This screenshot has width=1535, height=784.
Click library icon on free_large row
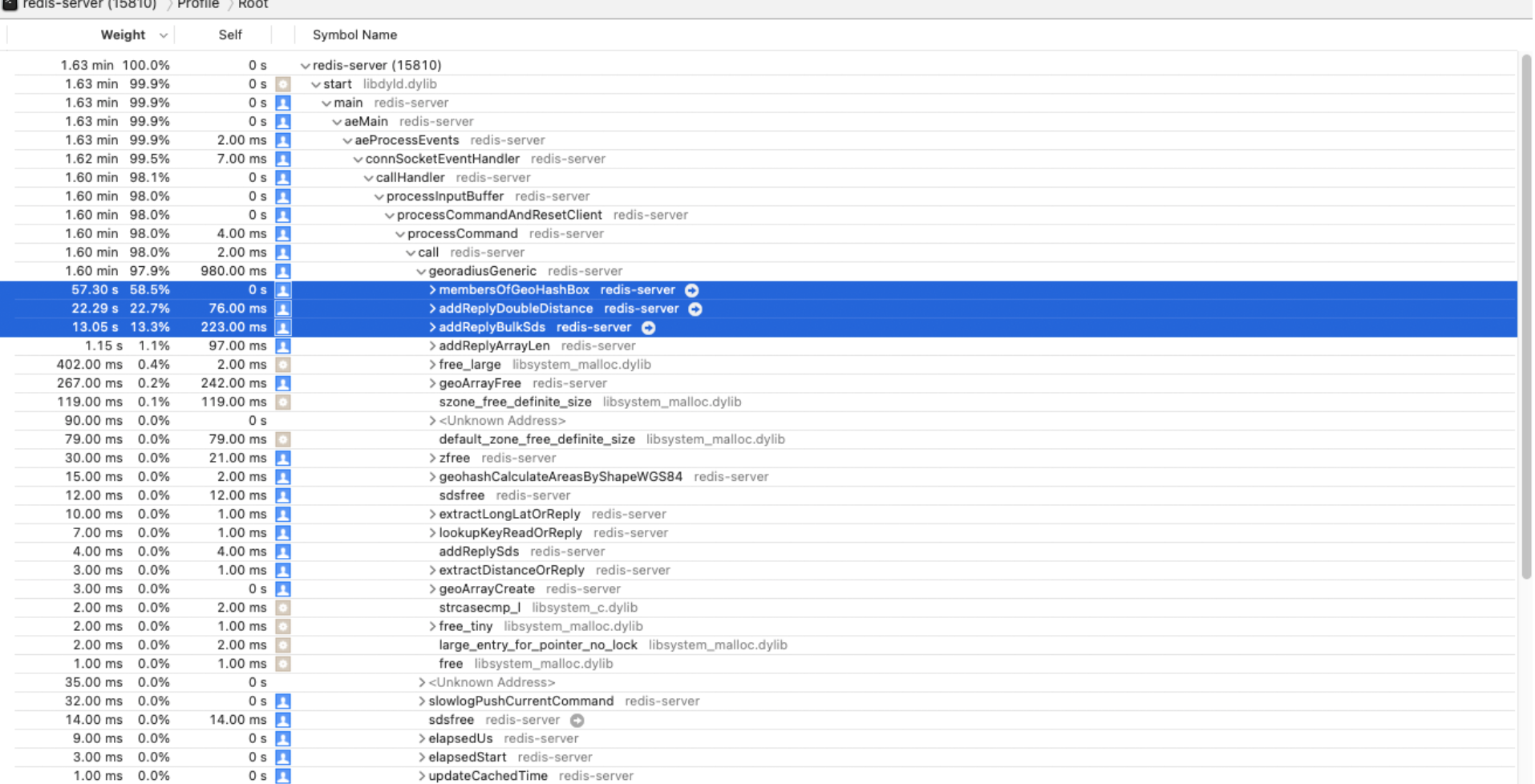[x=283, y=365]
